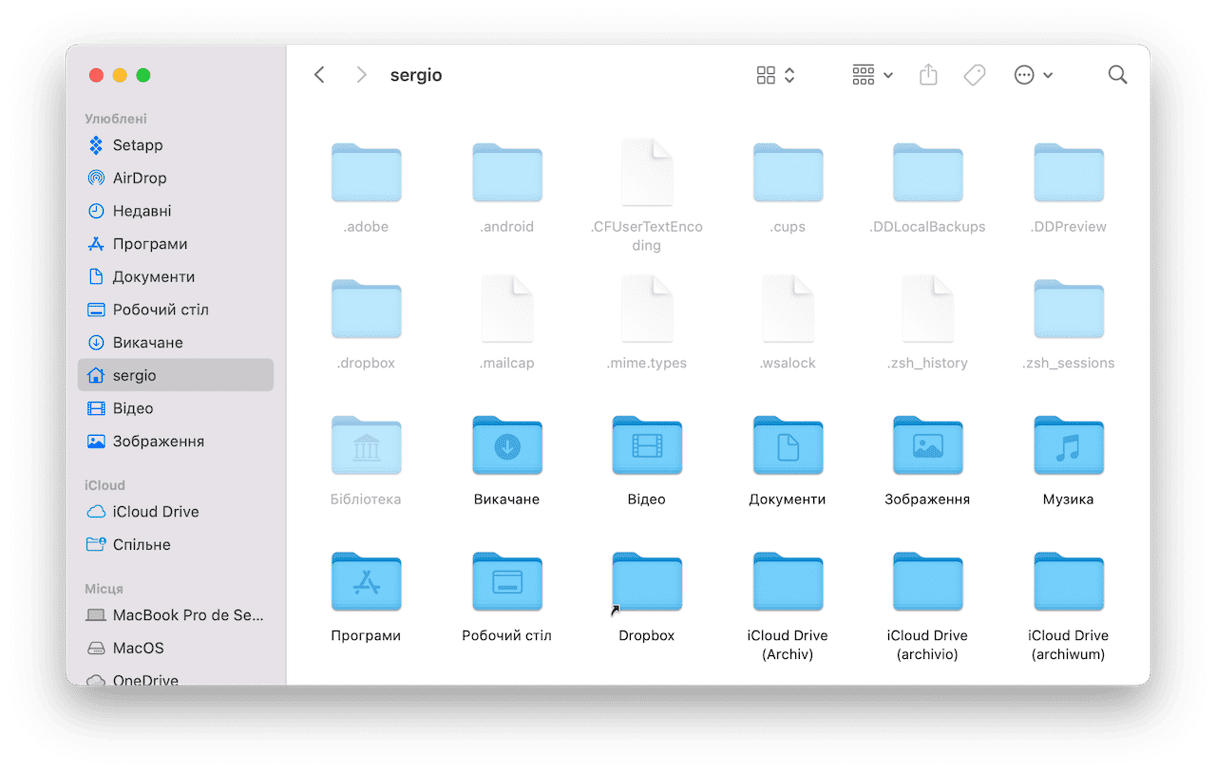The image size is (1216, 772).
Task: Select the .CFUserTextEncoding file
Action: pos(646,173)
